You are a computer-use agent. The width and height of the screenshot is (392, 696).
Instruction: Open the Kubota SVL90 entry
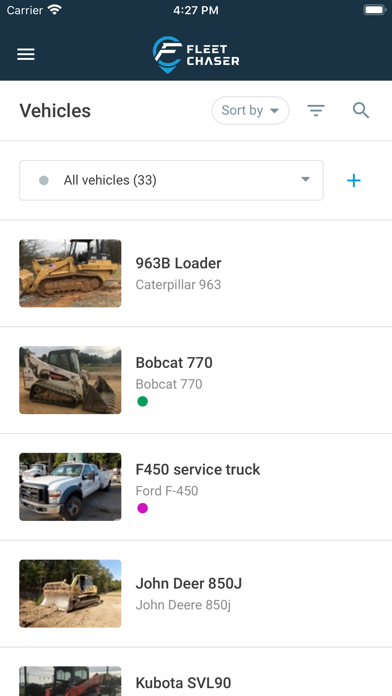click(x=196, y=672)
